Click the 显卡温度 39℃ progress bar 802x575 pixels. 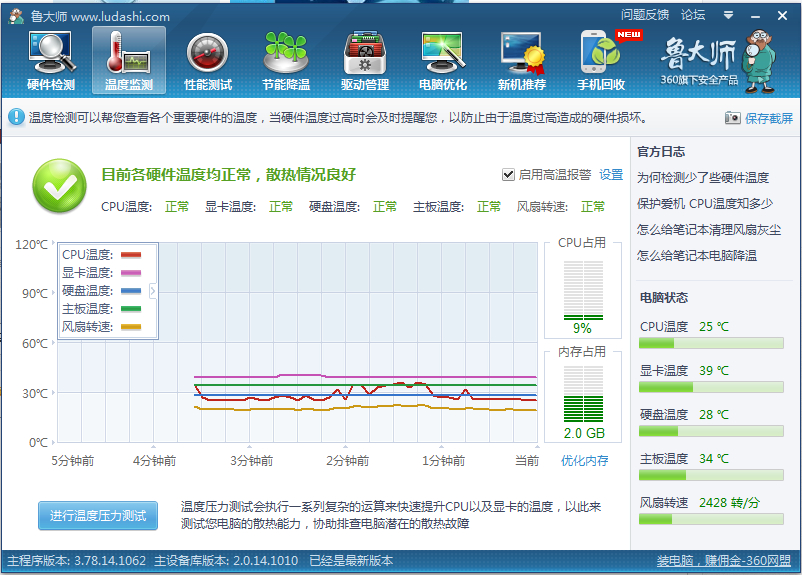pyautogui.click(x=711, y=387)
